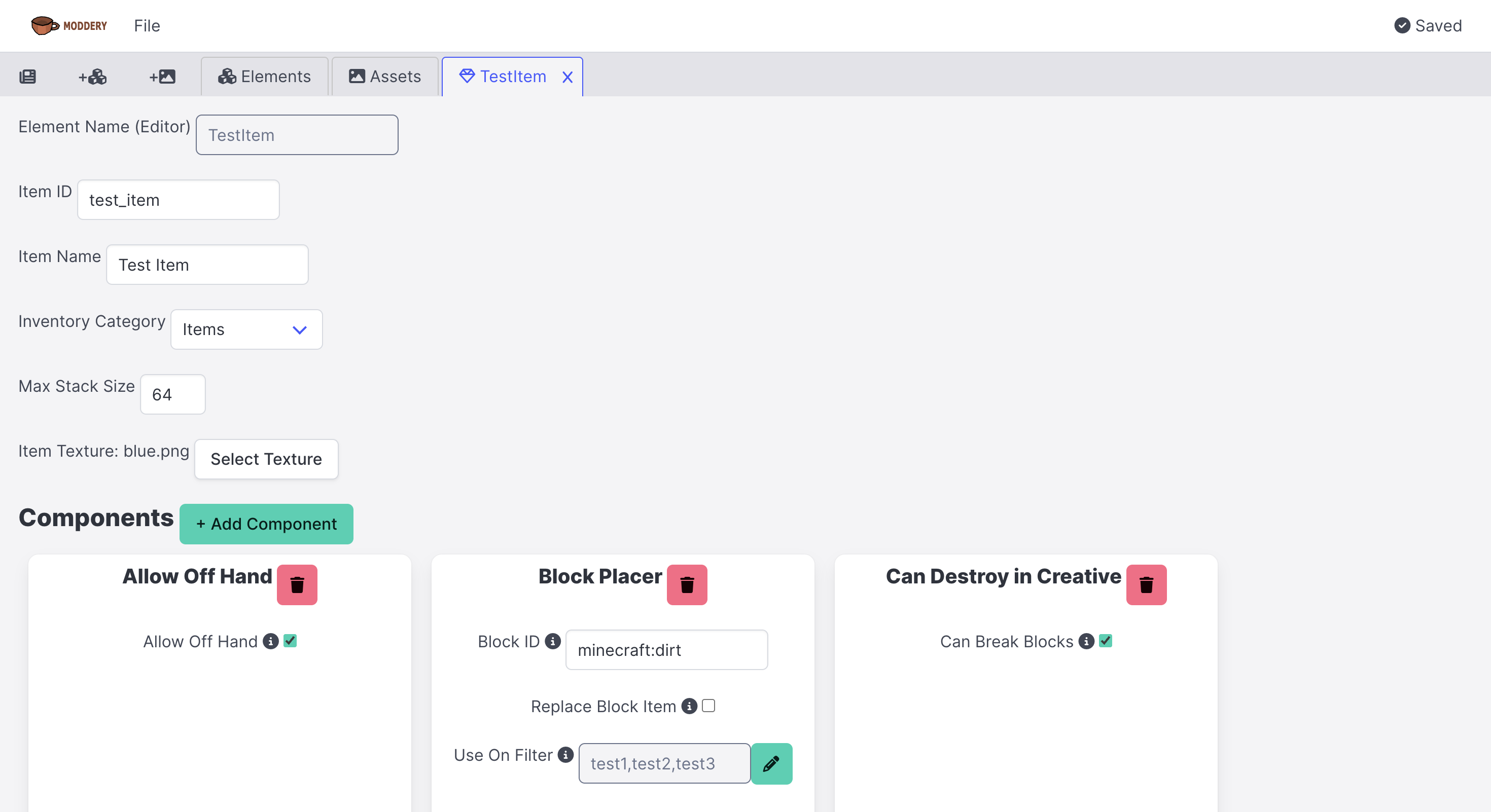This screenshot has width=1491, height=812.
Task: Toggle the Can Break Blocks checkbox
Action: click(x=1105, y=640)
